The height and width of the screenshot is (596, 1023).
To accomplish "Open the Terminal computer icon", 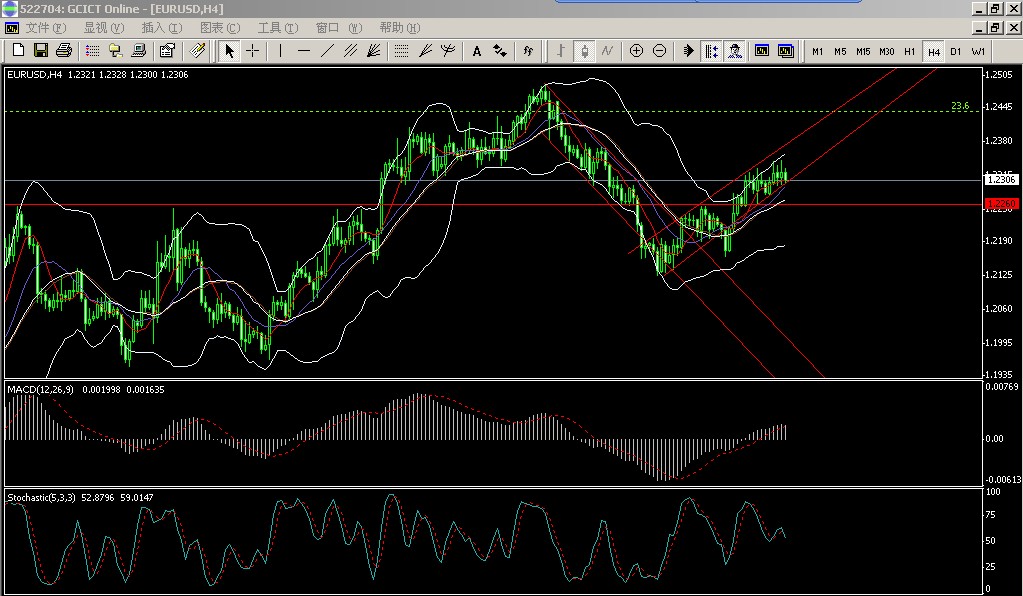I will [138, 50].
